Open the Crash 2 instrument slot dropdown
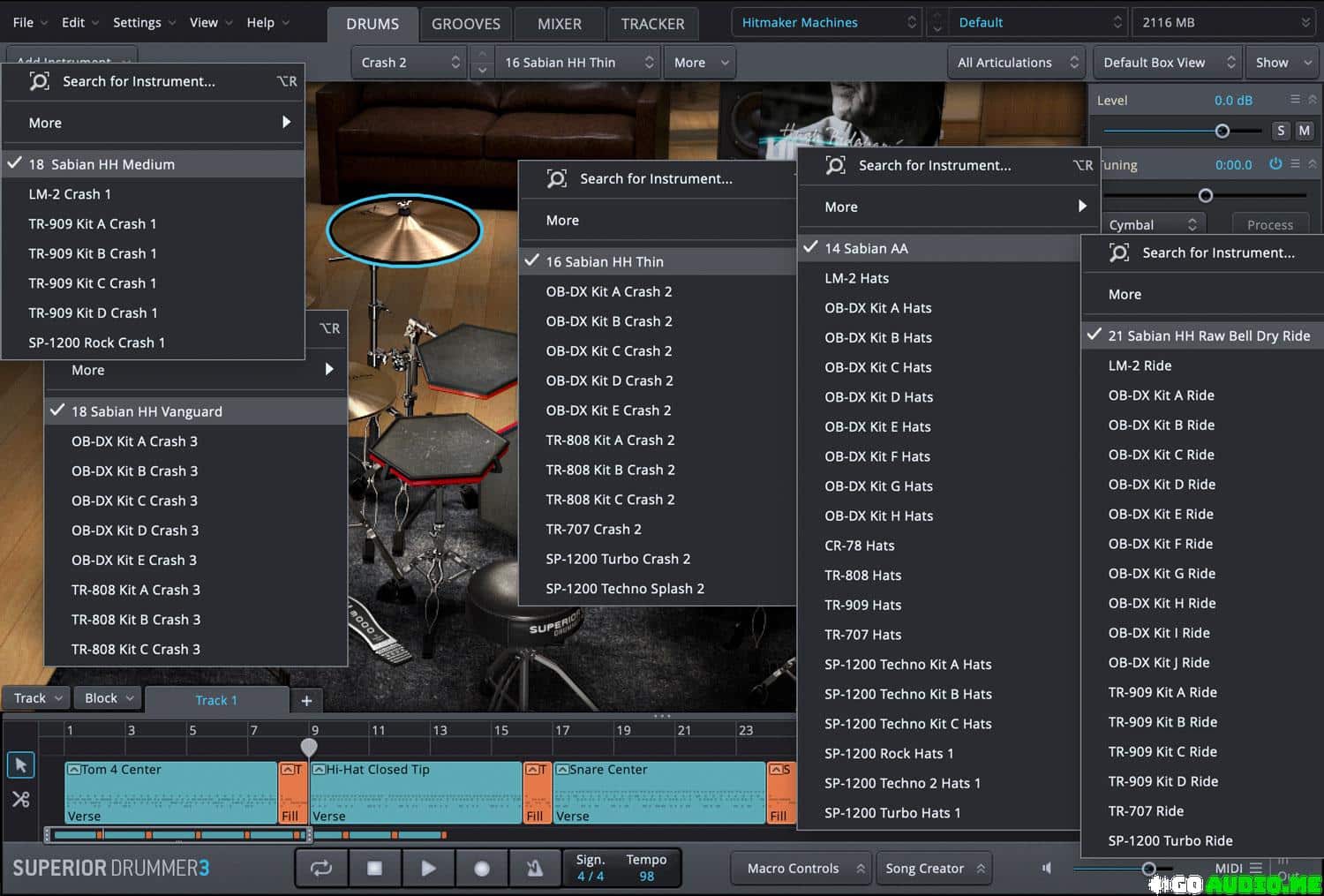This screenshot has height=896, width=1324. tap(410, 63)
